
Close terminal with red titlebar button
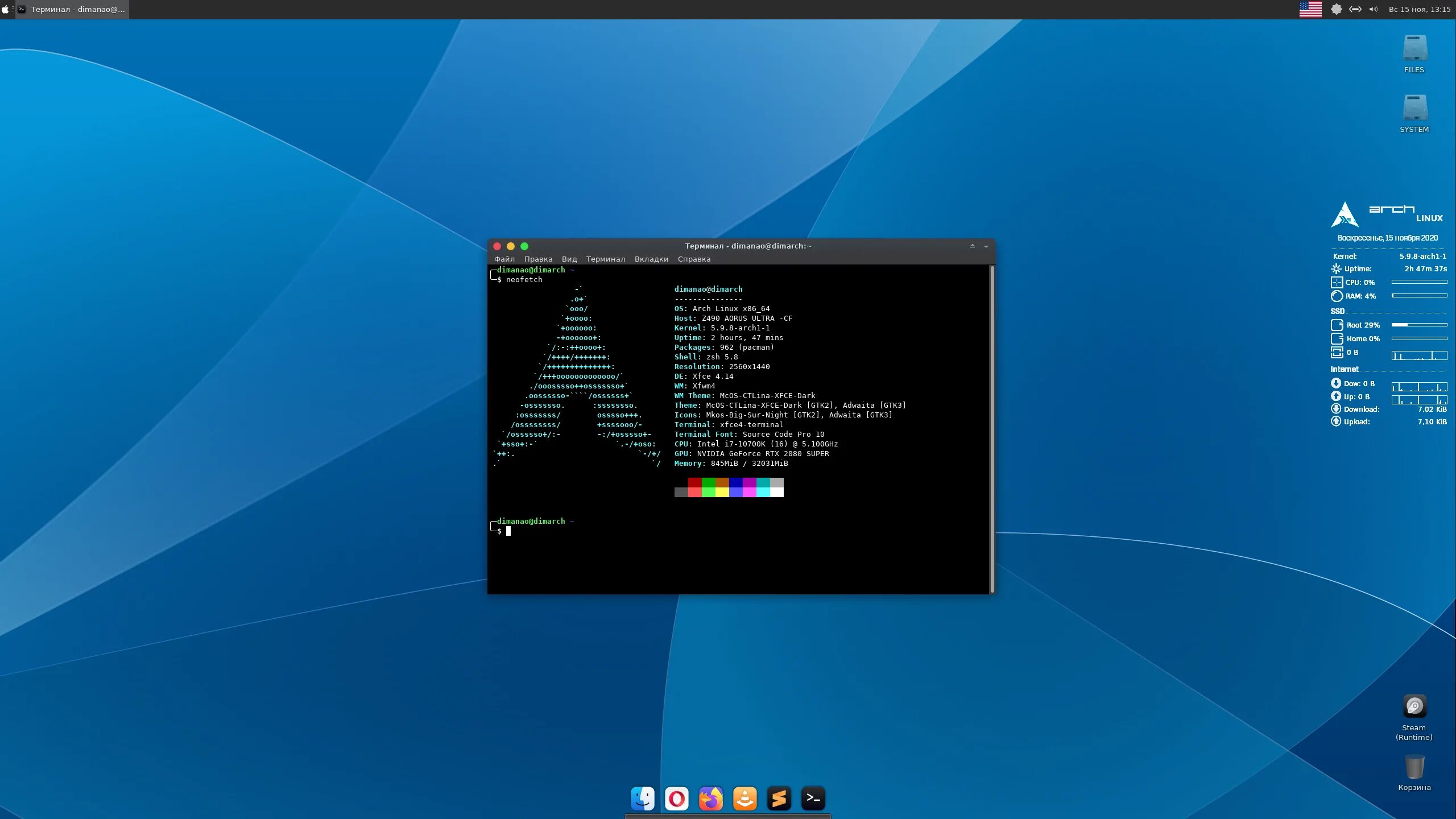pos(497,246)
